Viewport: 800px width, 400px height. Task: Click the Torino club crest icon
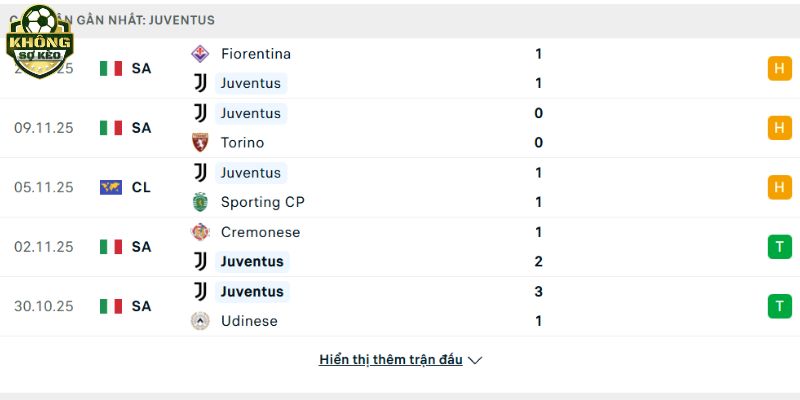[x=200, y=142]
